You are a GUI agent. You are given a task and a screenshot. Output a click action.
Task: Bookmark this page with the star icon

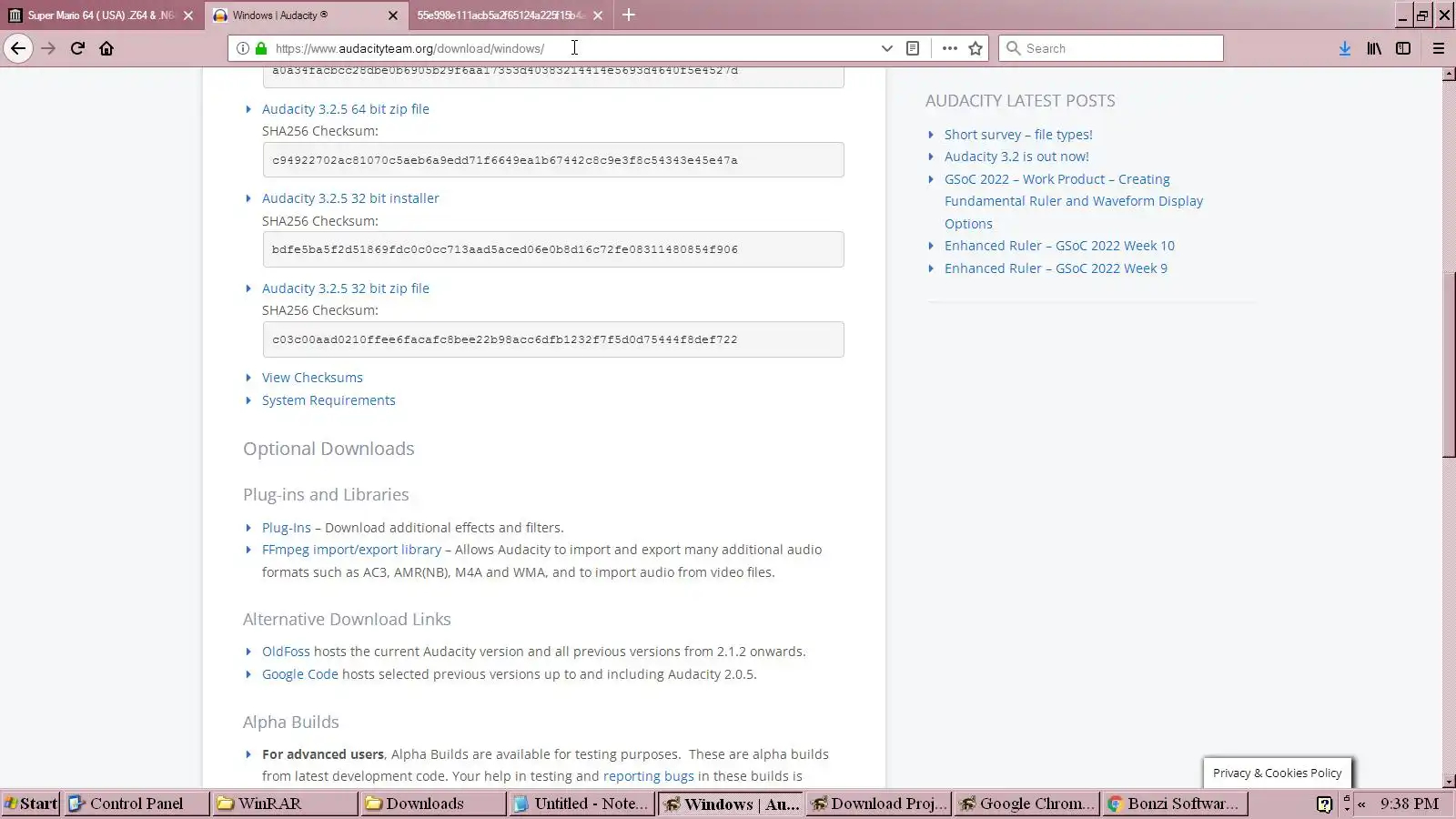point(976,48)
